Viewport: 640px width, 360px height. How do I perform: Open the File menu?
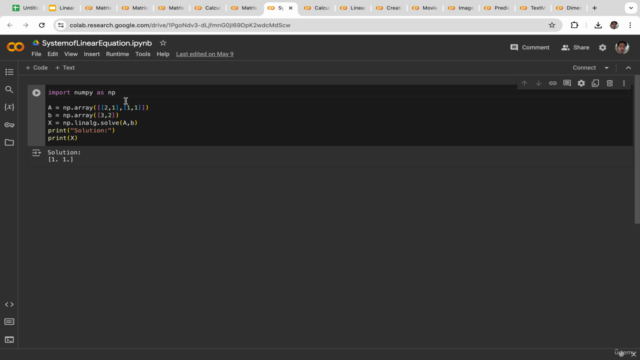pyautogui.click(x=36, y=54)
